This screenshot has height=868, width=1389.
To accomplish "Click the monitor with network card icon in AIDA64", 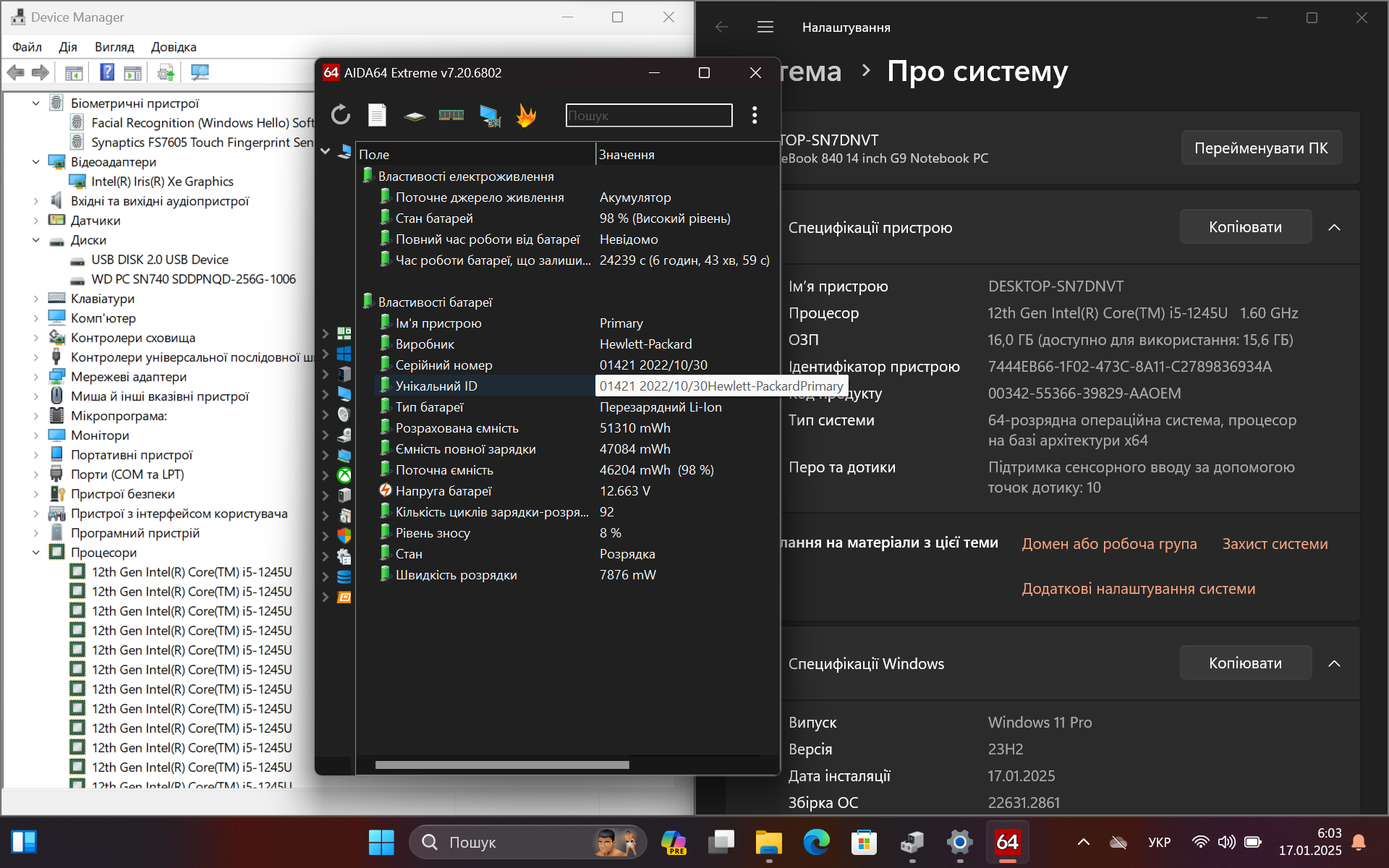I will pos(490,116).
